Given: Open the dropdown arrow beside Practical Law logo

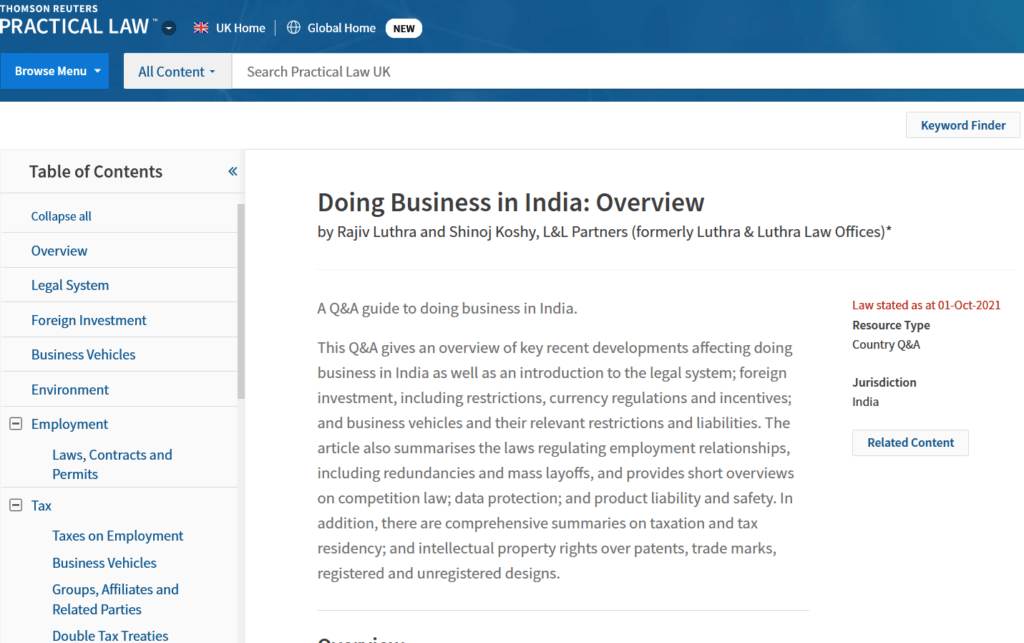Looking at the screenshot, I should point(169,28).
